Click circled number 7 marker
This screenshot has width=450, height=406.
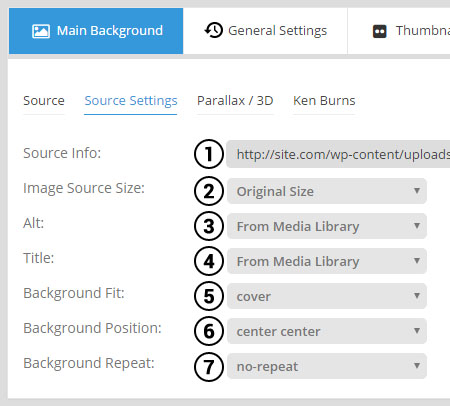coord(209,367)
